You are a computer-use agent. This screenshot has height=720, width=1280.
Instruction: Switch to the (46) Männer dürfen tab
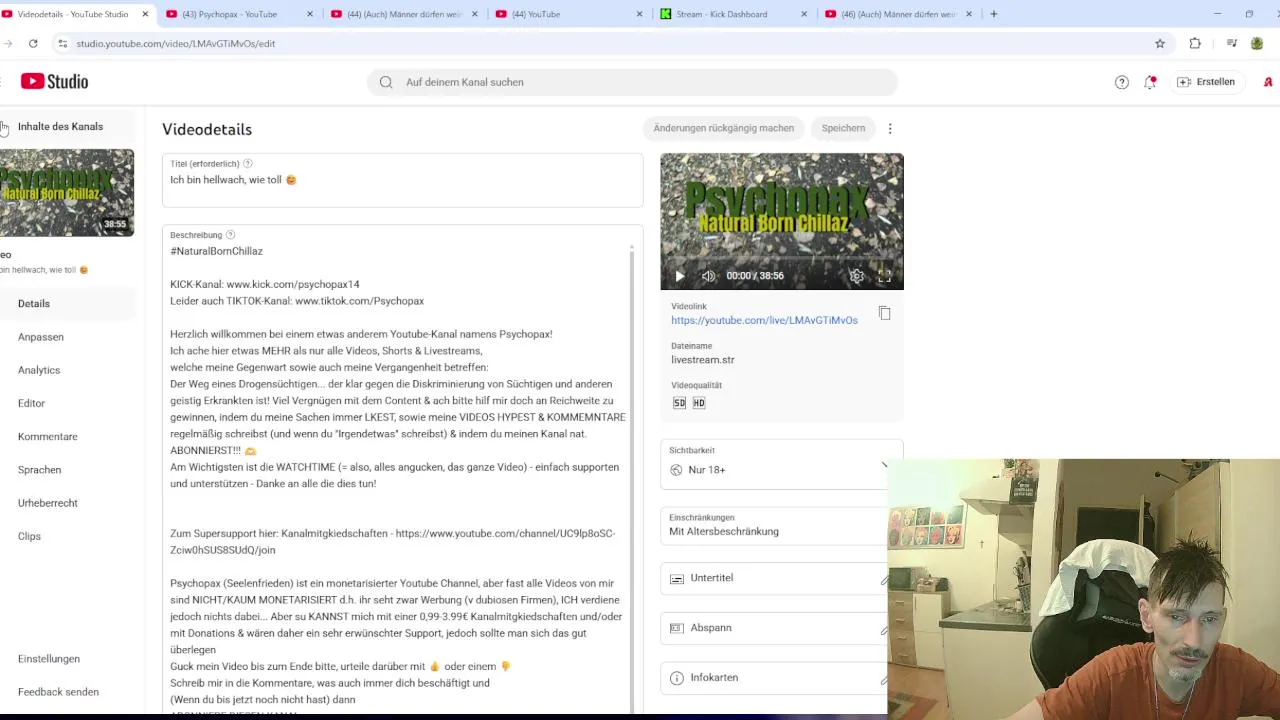tap(898, 14)
